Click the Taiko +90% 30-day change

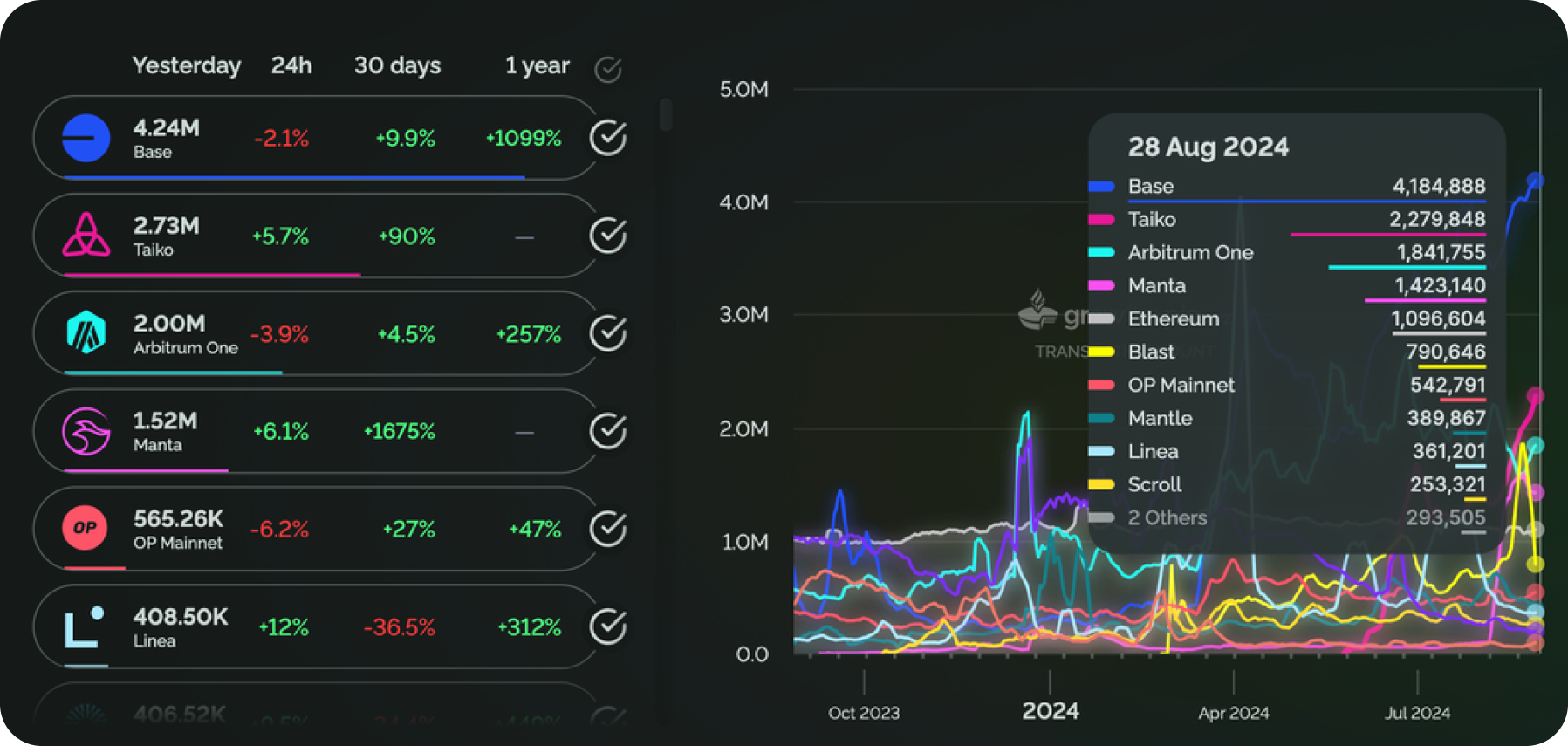pyautogui.click(x=407, y=236)
